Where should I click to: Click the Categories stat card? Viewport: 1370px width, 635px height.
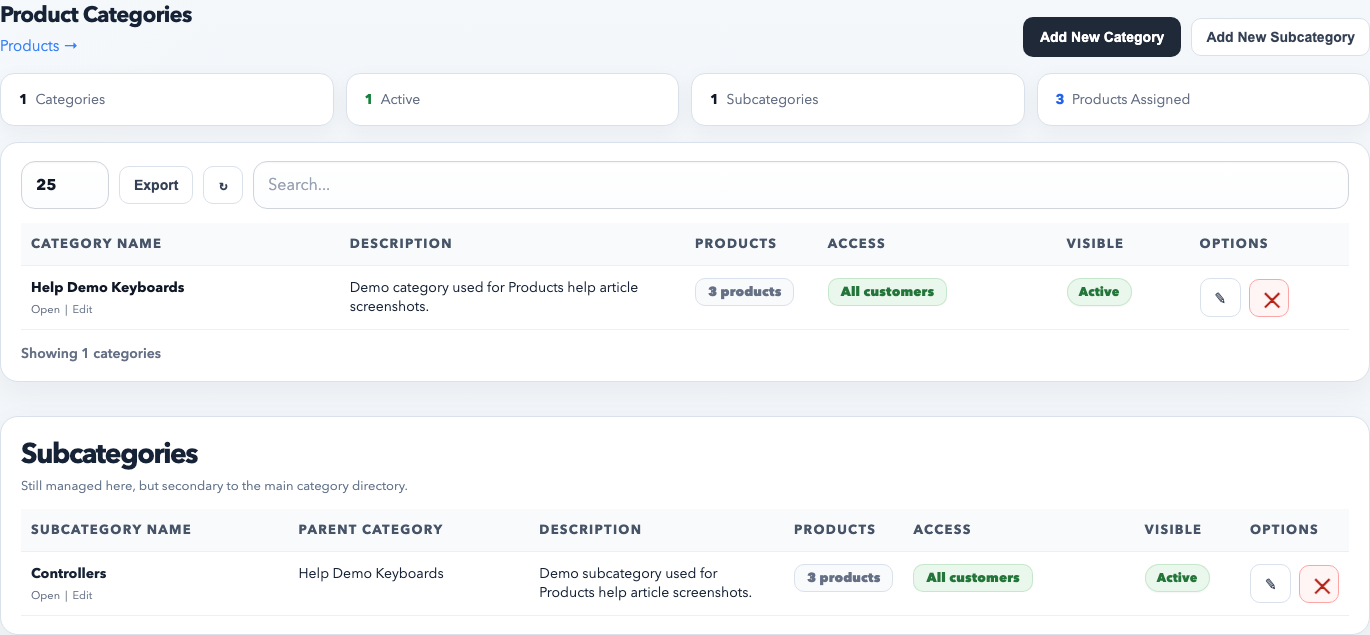point(167,99)
